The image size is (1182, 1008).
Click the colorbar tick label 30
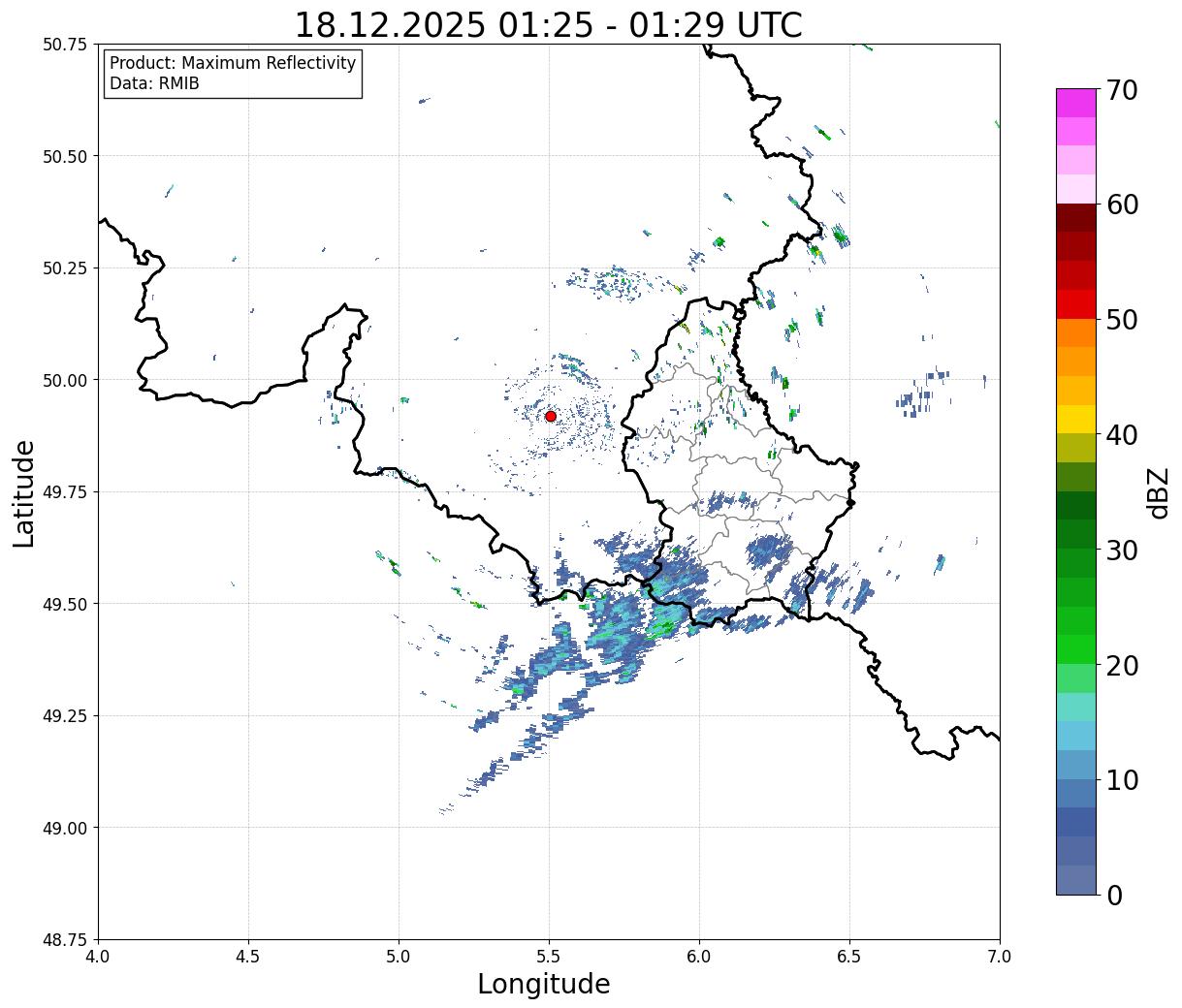click(x=1122, y=551)
